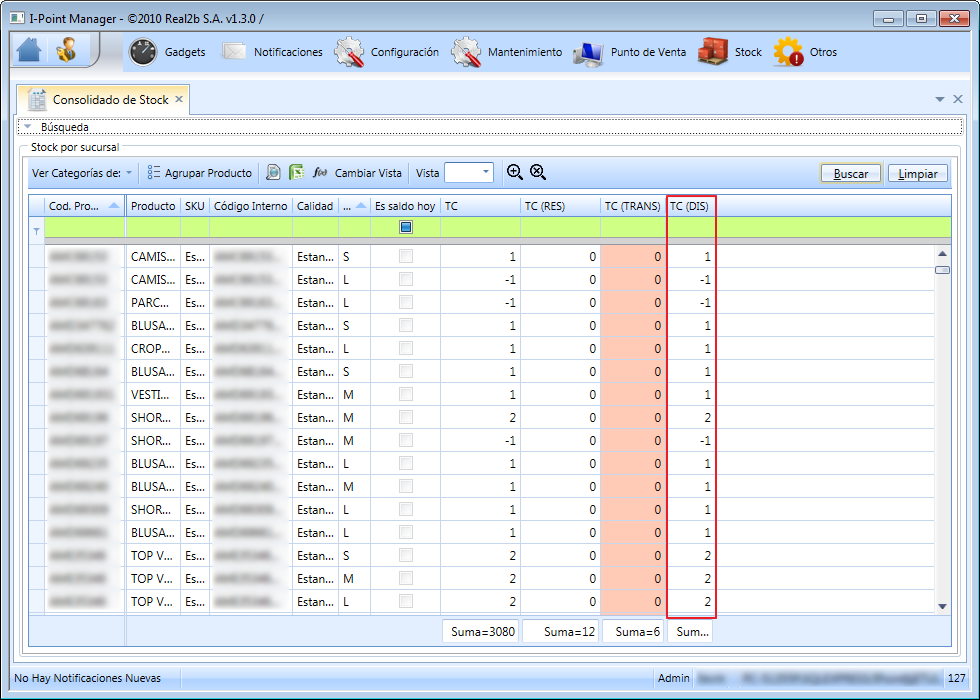Viewport: 980px width, 700px height.
Task: Open the Stock menu
Action: click(730, 52)
